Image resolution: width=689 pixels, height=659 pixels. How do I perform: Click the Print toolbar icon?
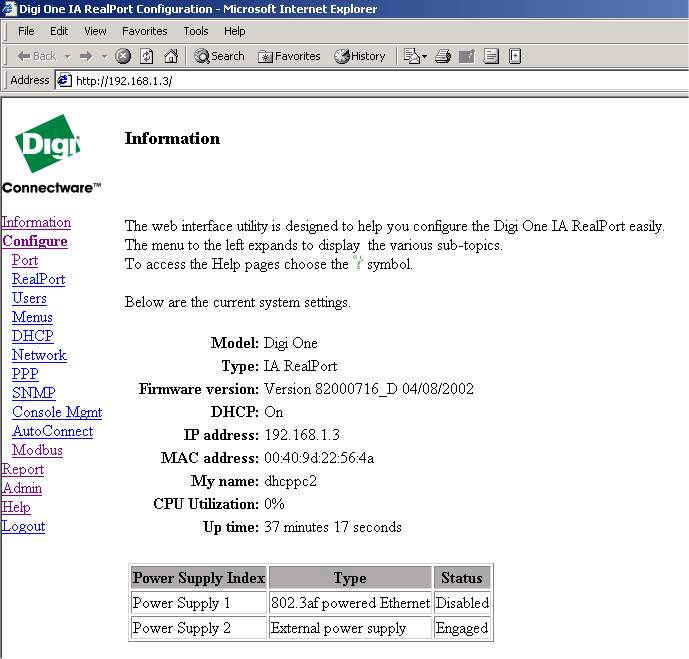(x=443, y=56)
